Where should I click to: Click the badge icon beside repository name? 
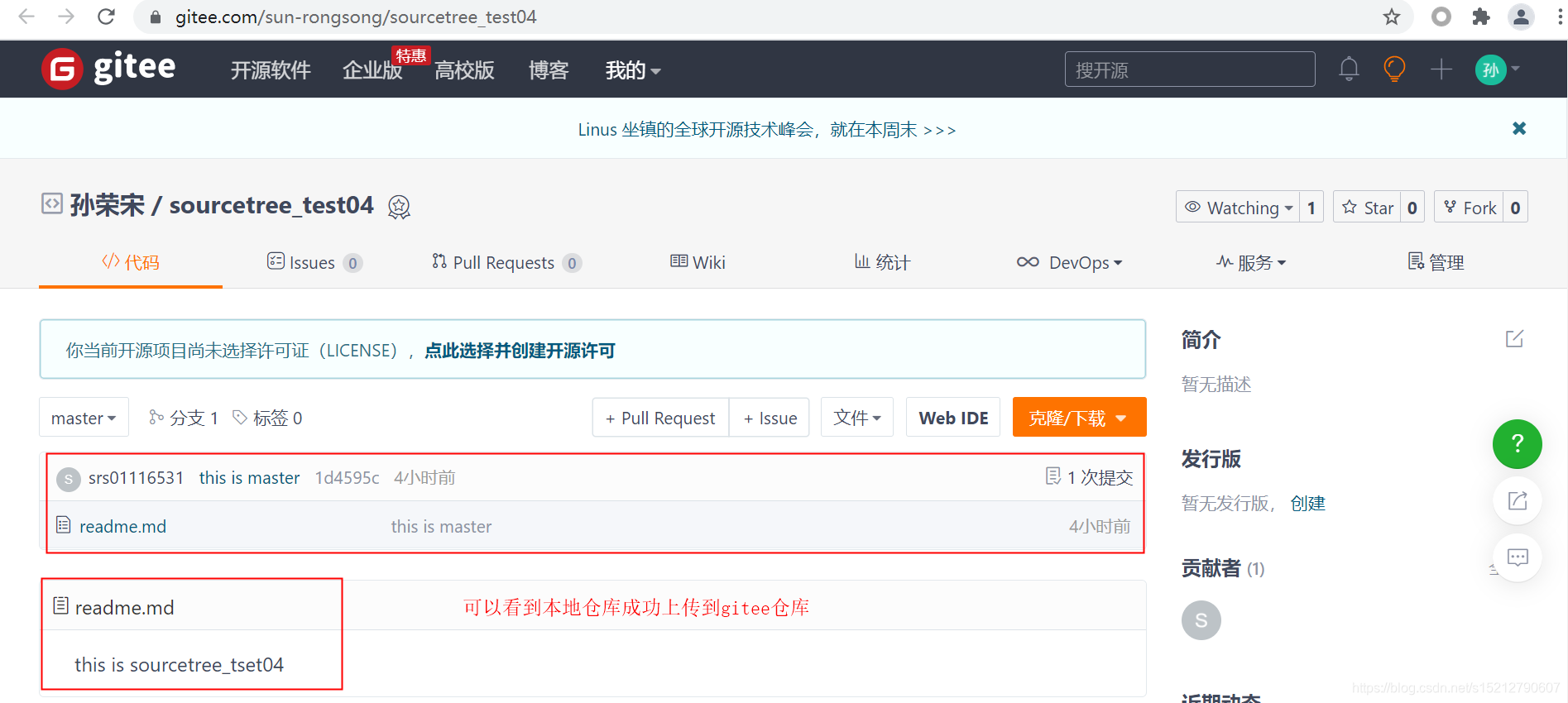pos(399,207)
